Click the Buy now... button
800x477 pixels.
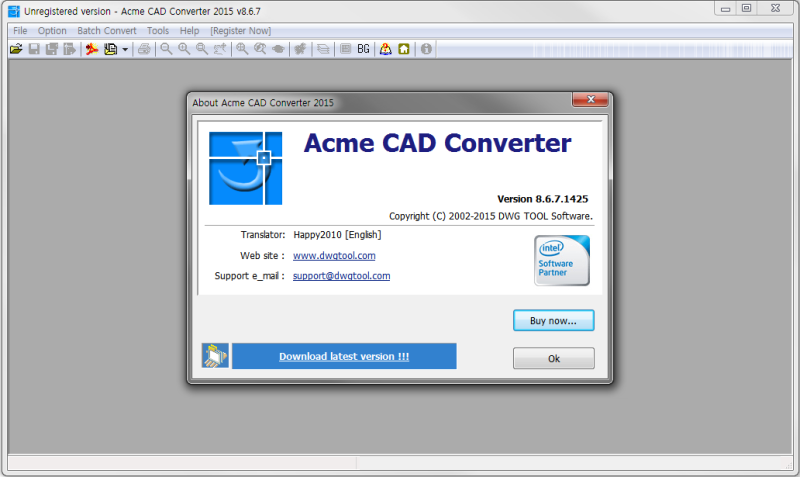[554, 320]
